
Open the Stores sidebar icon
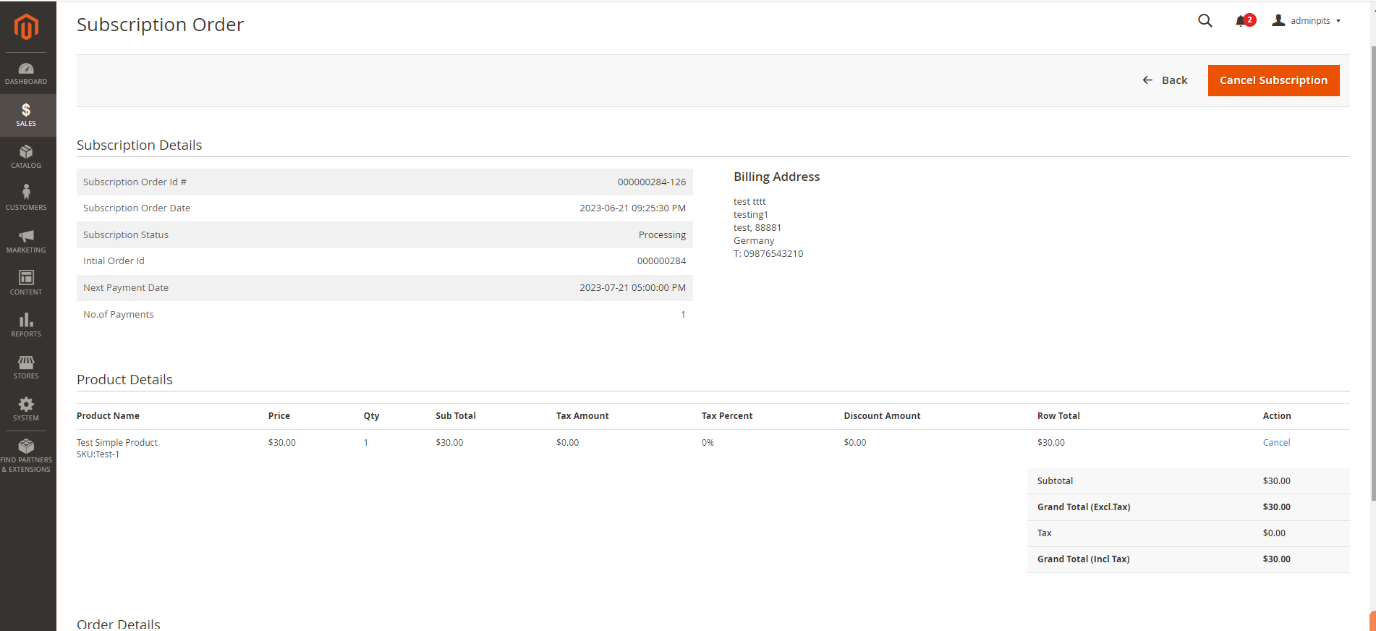26,367
